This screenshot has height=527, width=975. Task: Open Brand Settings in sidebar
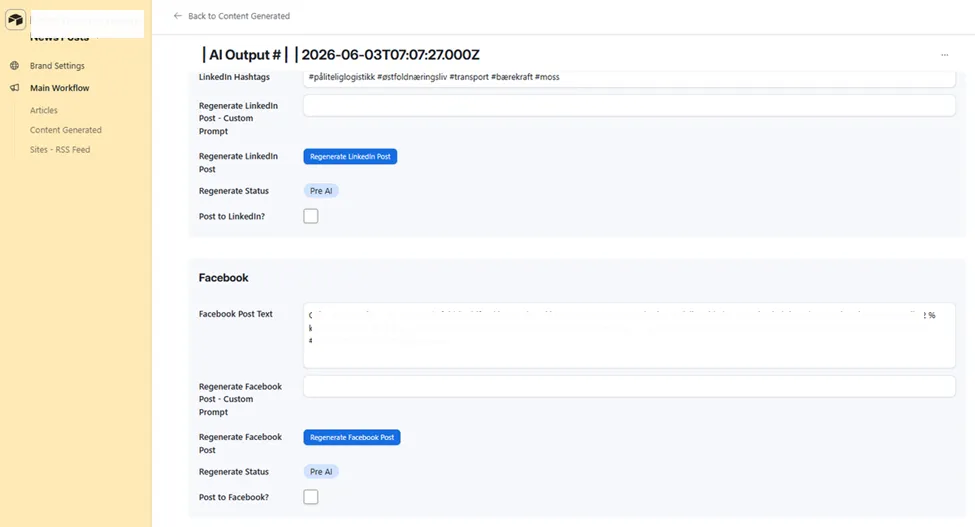pos(57,65)
